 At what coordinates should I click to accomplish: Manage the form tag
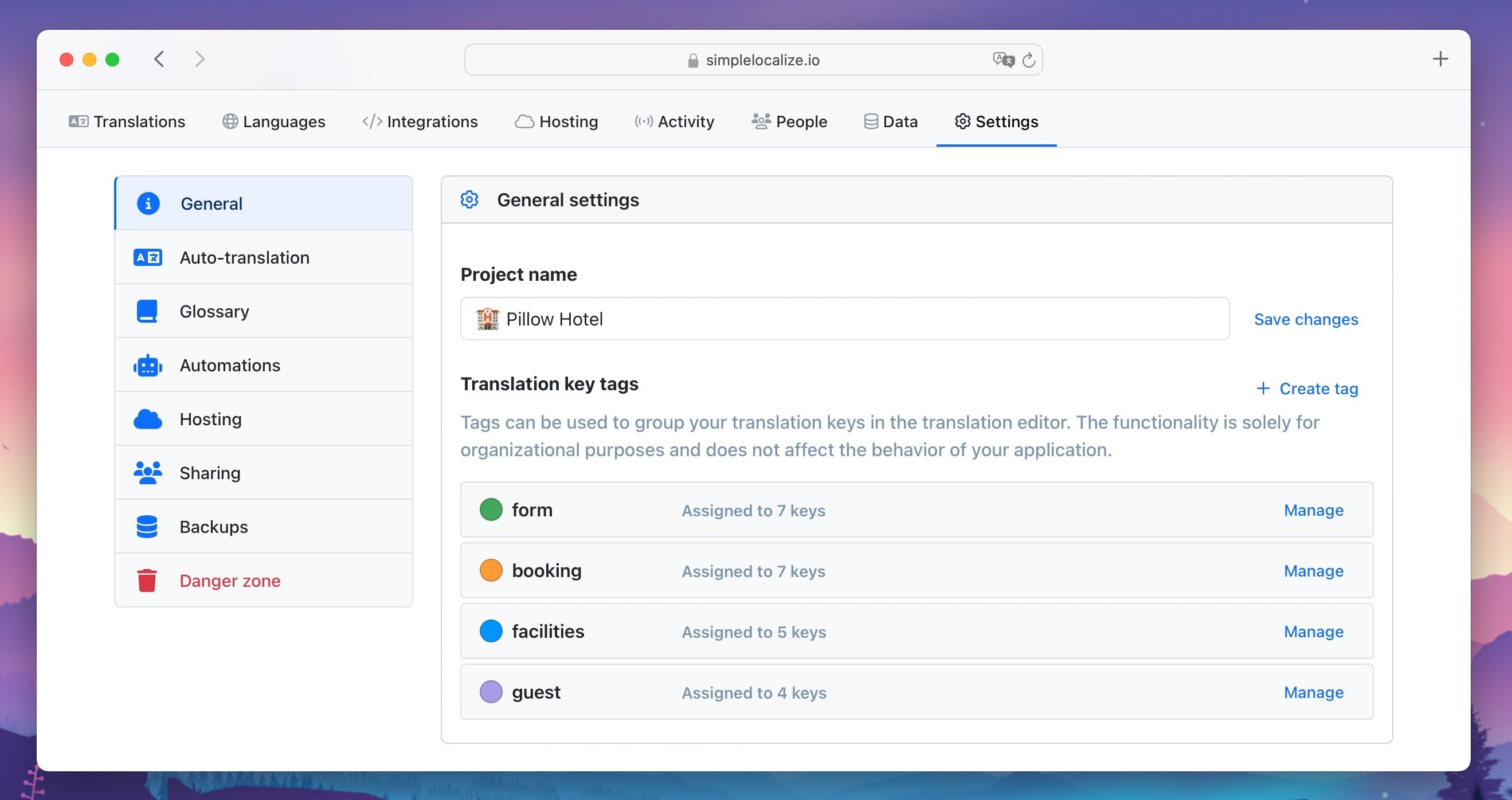(x=1314, y=510)
